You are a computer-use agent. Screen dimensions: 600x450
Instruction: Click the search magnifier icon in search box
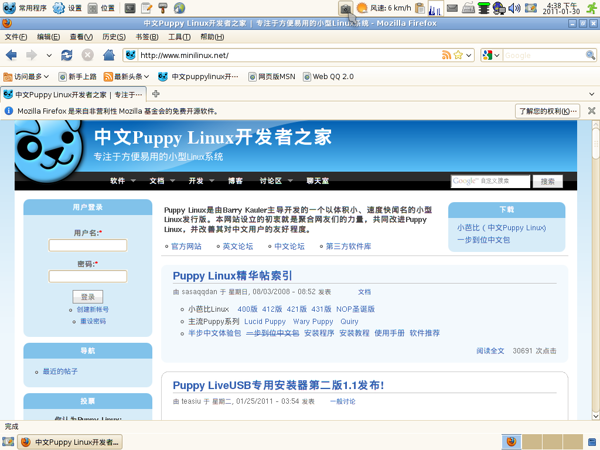[x=590, y=55]
